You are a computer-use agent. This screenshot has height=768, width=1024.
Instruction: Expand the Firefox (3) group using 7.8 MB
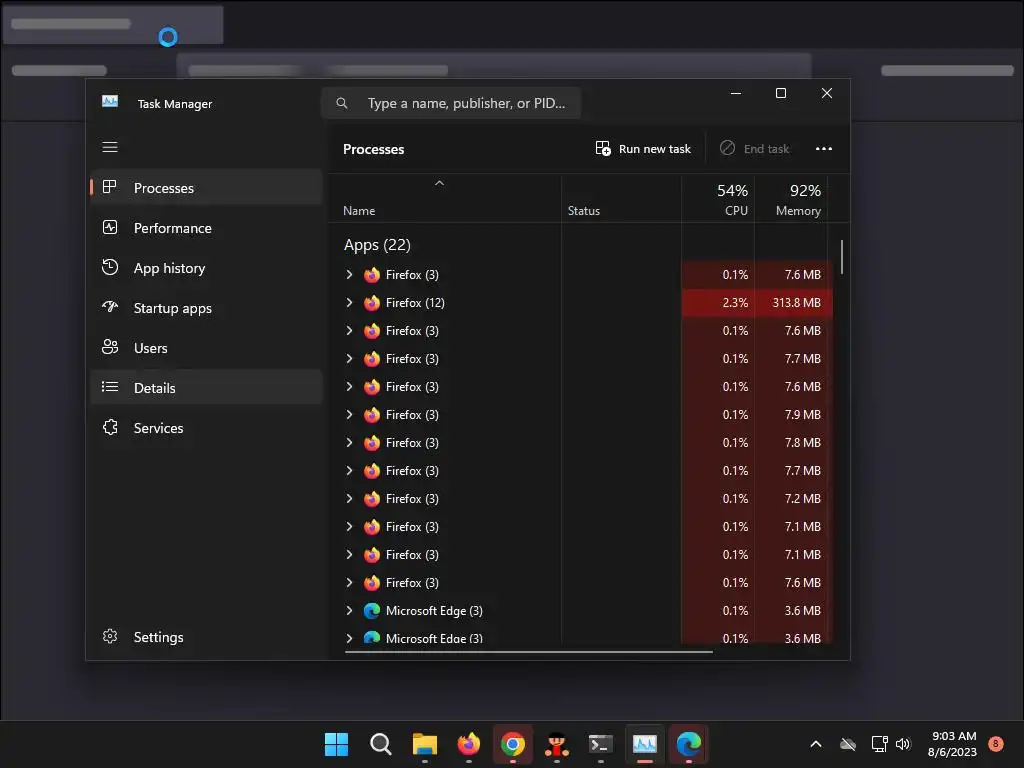[349, 443]
